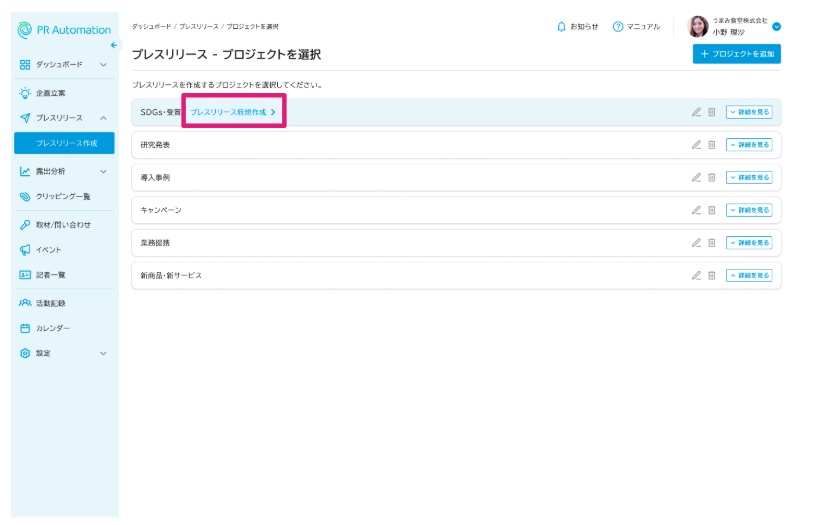Delete the 研究発表 project via trash icon
The height and width of the screenshot is (525, 821).
[712, 145]
